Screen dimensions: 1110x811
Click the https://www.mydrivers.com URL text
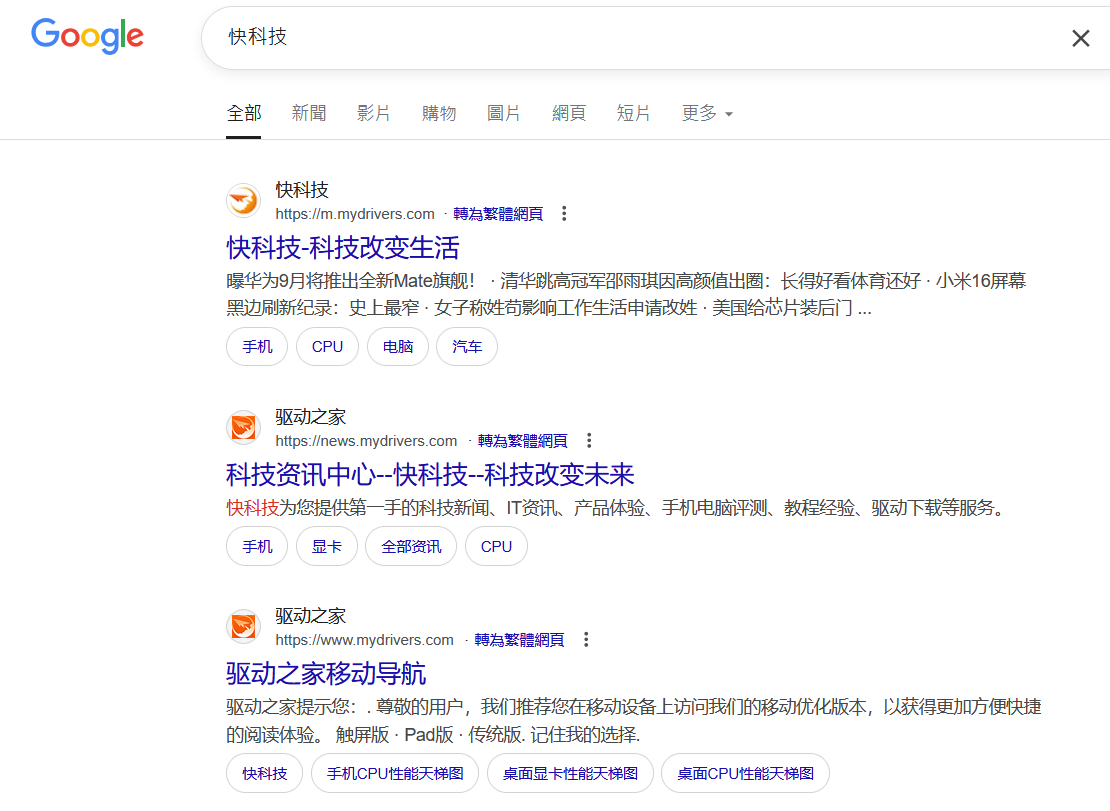[365, 640]
